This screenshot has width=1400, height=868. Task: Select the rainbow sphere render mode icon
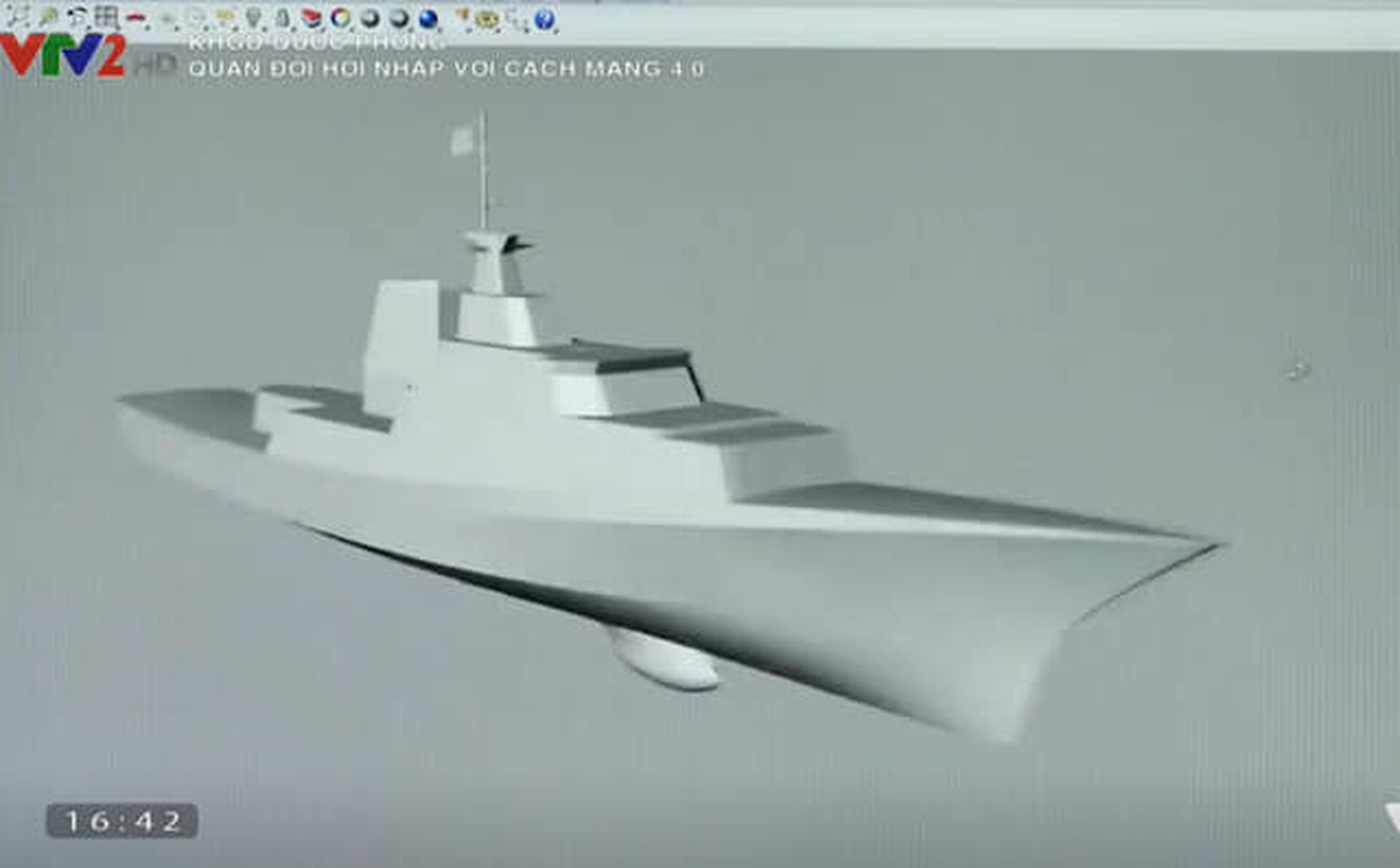[x=339, y=16]
